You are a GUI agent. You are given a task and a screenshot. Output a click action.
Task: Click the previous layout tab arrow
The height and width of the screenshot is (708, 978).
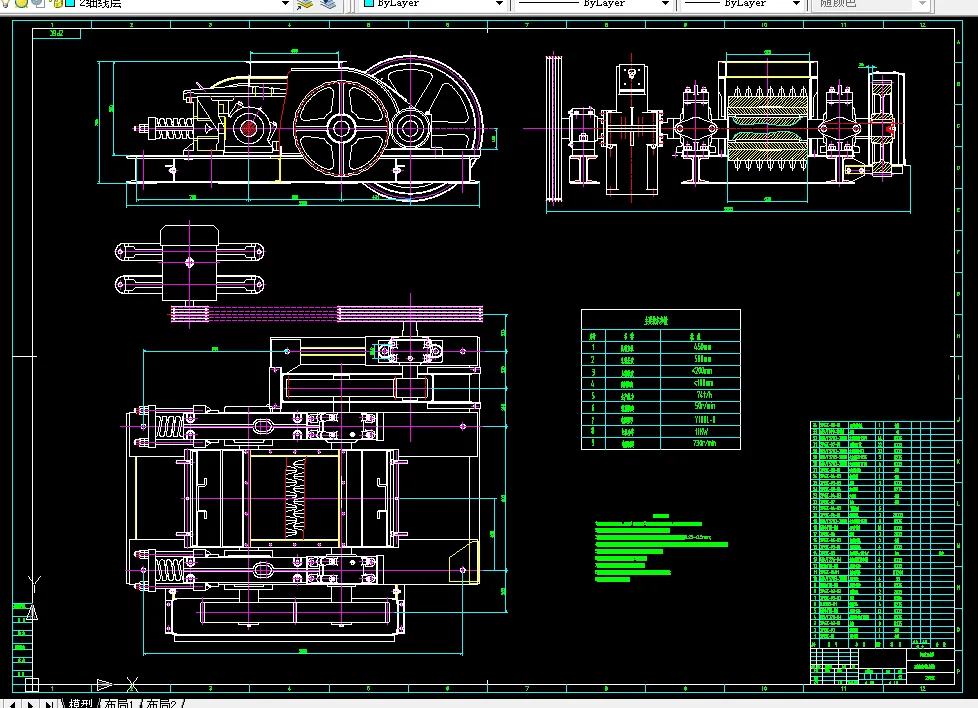click(12, 704)
